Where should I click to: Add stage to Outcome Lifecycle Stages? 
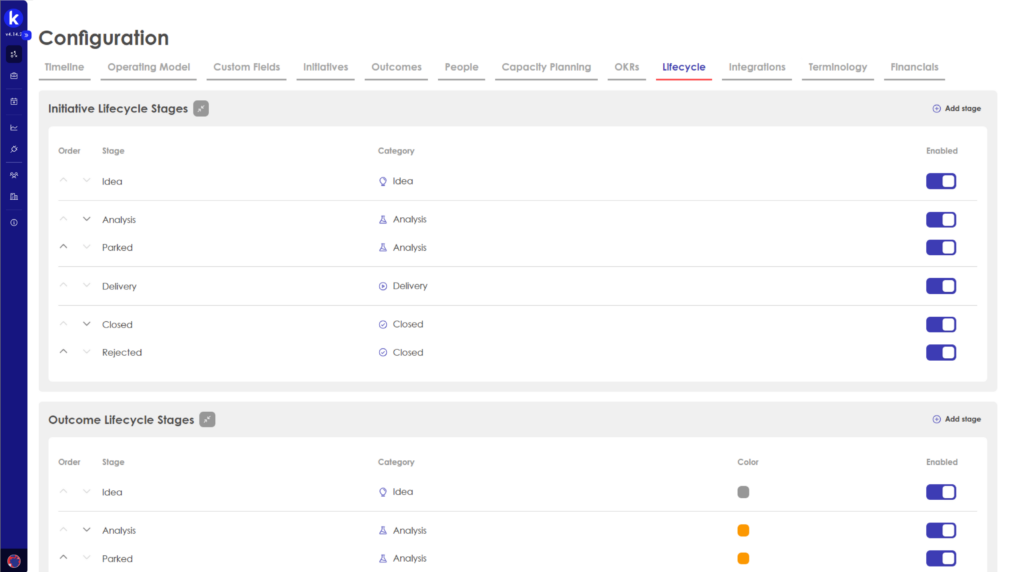[956, 419]
